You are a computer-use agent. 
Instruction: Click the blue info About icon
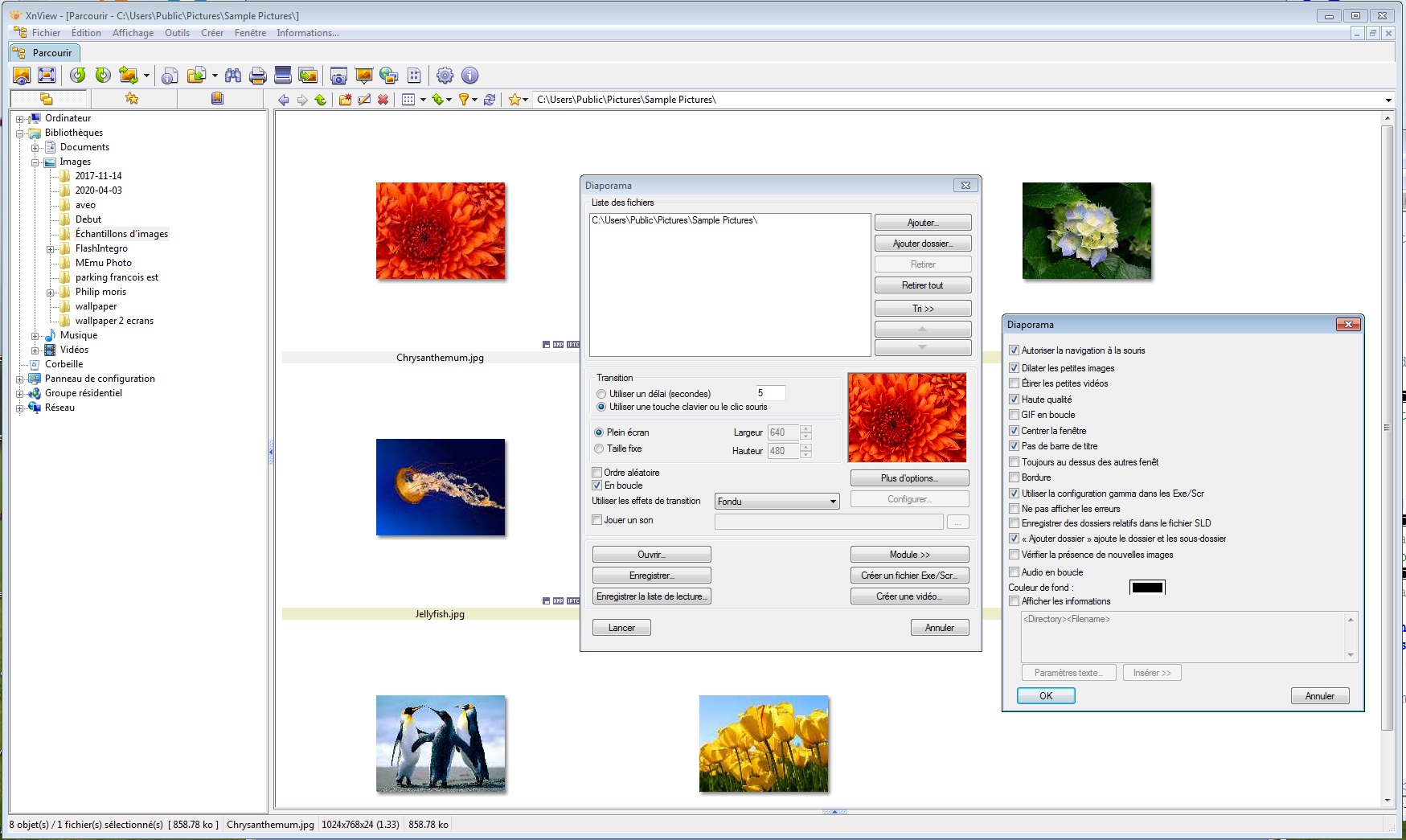470,76
